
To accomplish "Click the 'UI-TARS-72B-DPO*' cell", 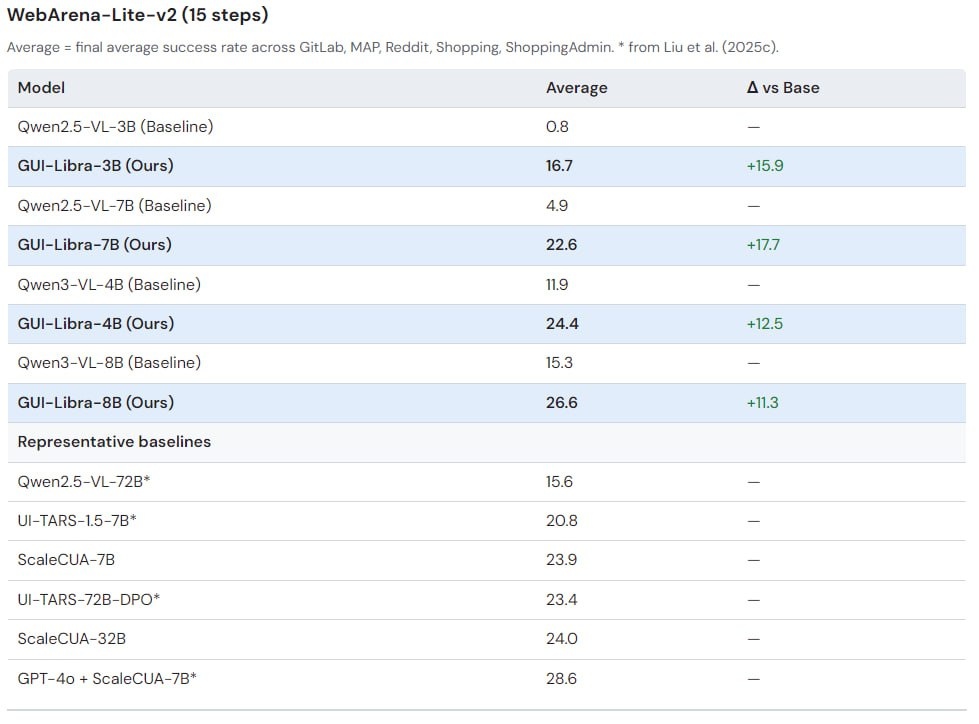I will [x=89, y=600].
